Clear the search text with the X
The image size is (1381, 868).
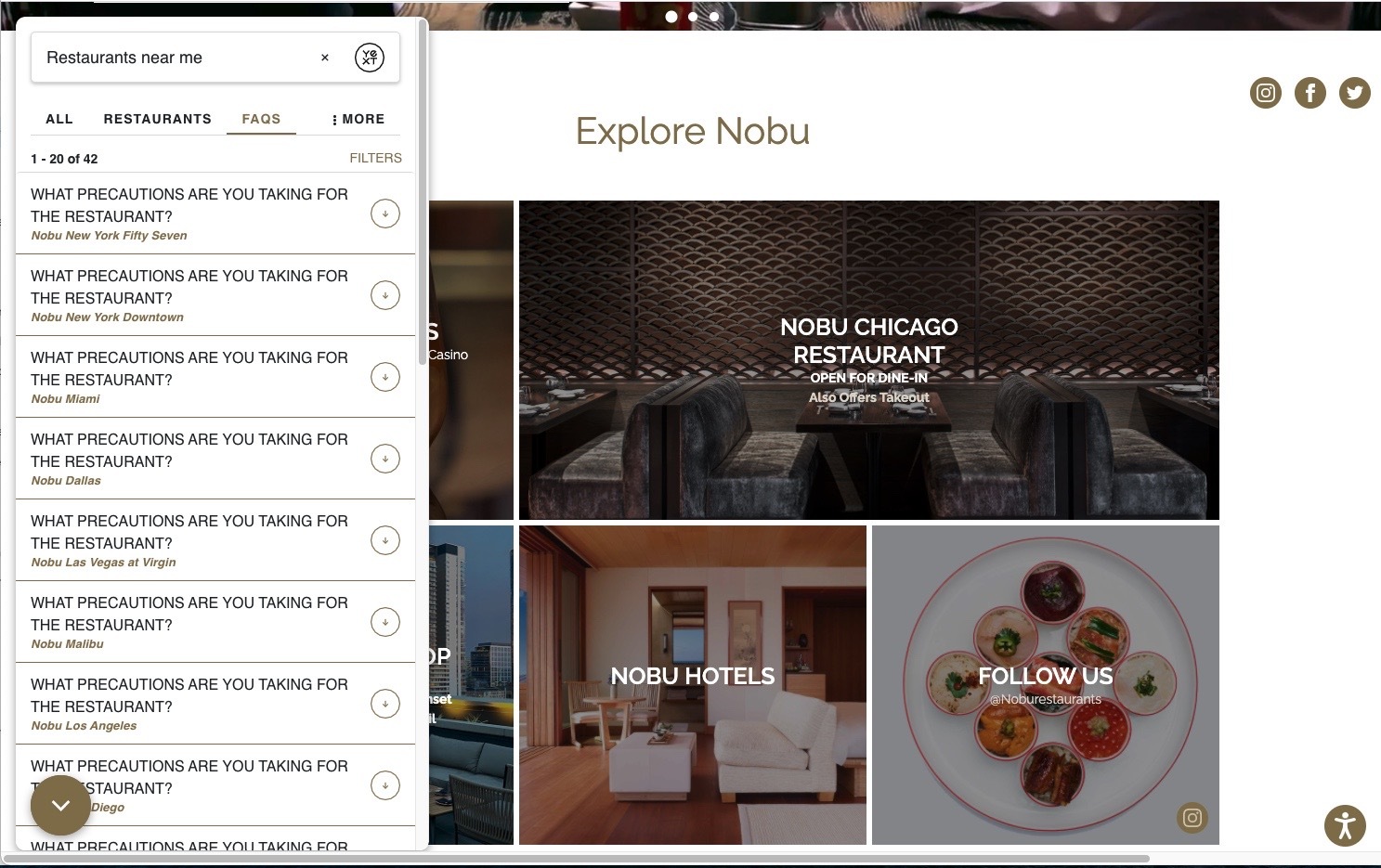click(x=325, y=58)
